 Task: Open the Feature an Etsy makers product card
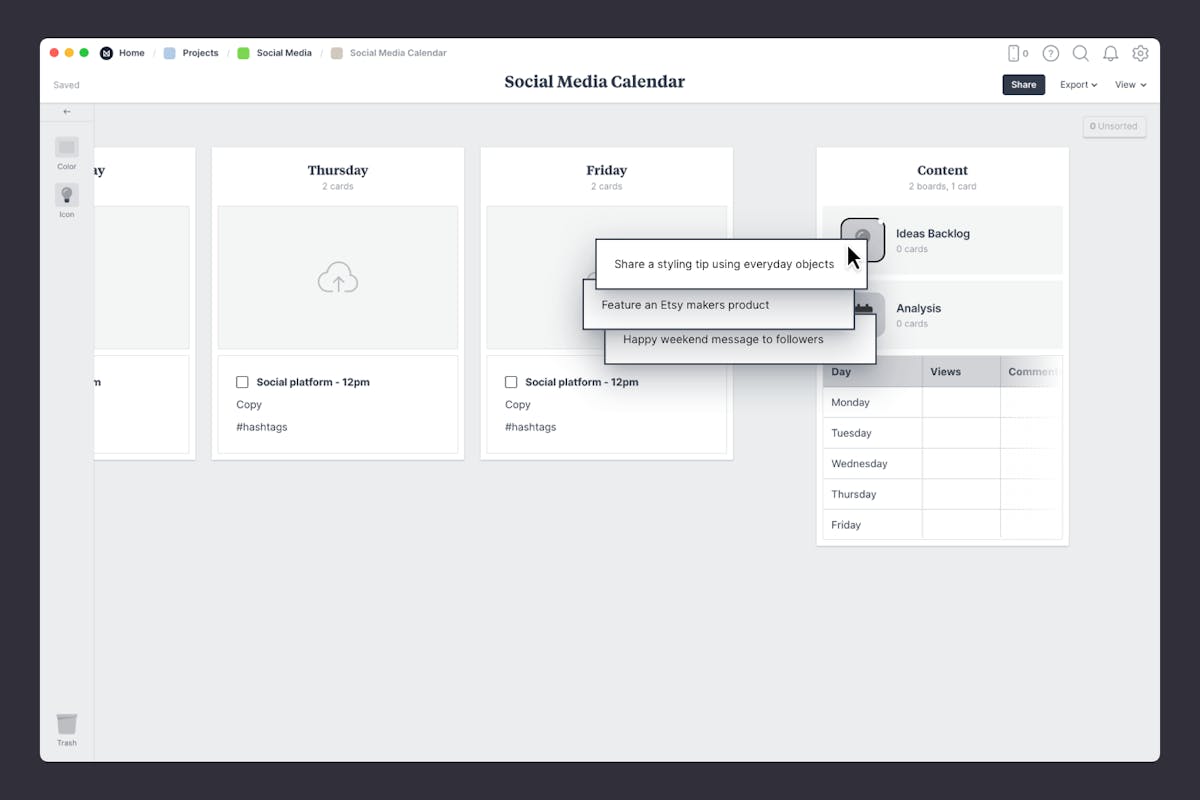pyautogui.click(x=685, y=304)
